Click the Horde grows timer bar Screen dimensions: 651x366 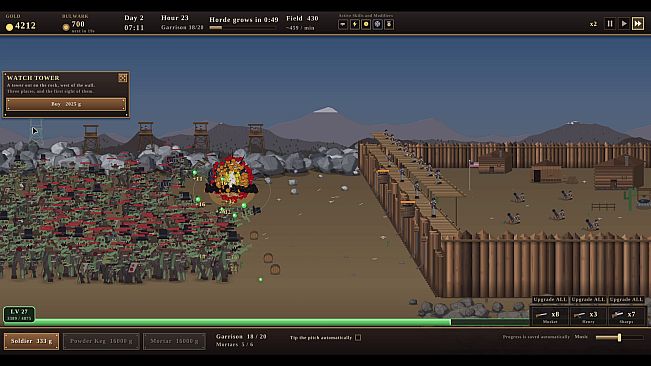(242, 28)
